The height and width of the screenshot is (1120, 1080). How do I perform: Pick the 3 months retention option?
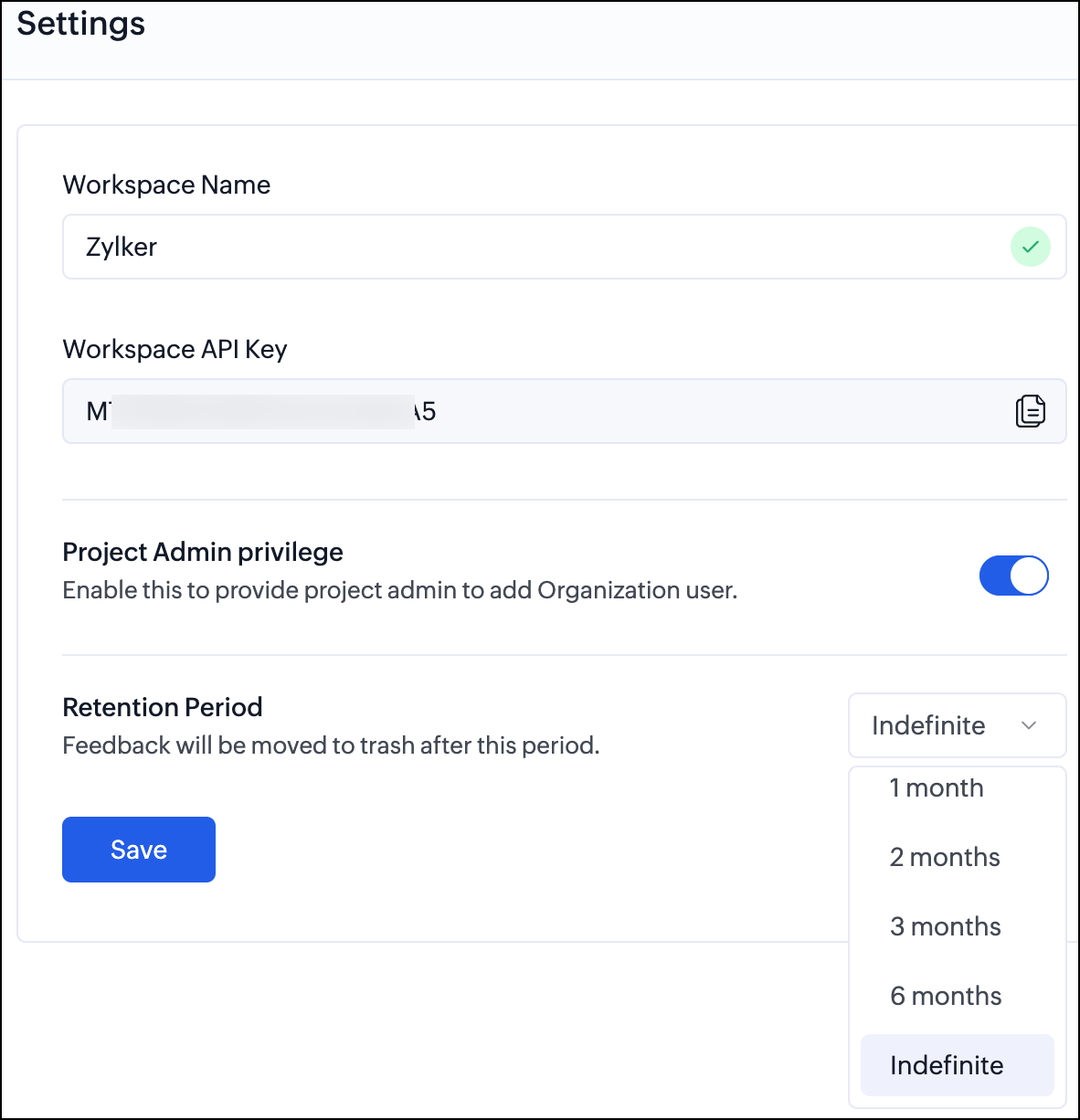[x=946, y=926]
